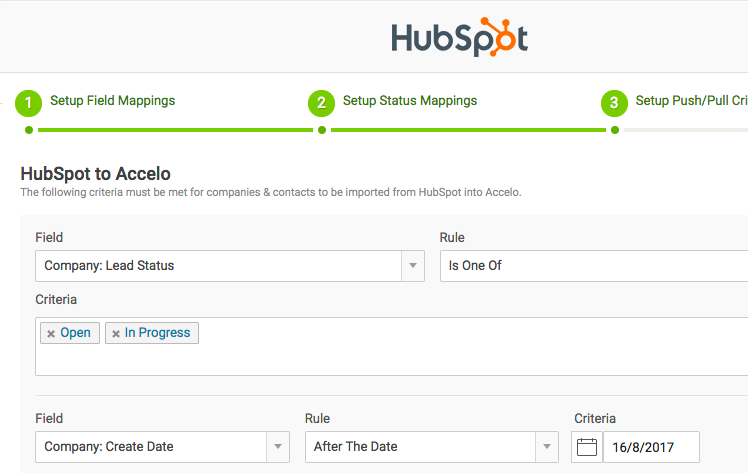748x473 pixels.
Task: Click the green step 3 number circle
Action: pyautogui.click(x=614, y=102)
